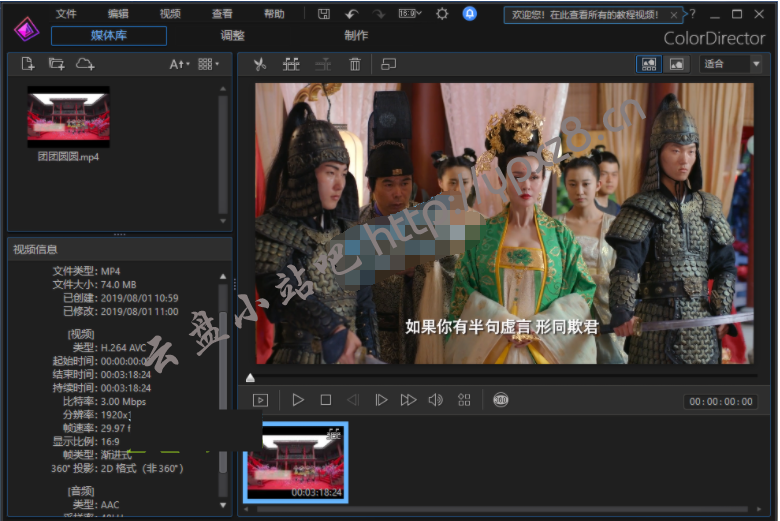This screenshot has width=780, height=521.
Task: Play the video preview
Action: [298, 400]
